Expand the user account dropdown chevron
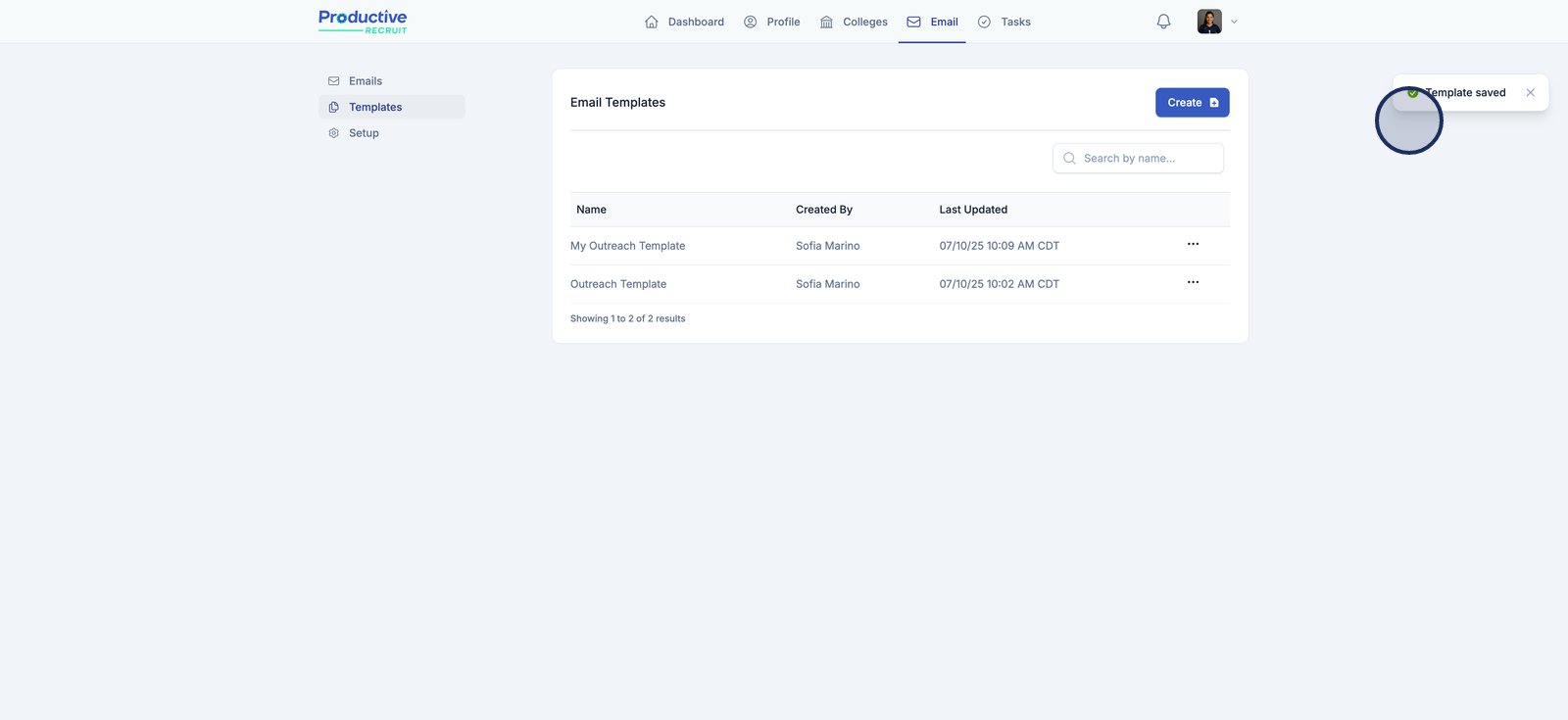The width and height of the screenshot is (1568, 720). (x=1234, y=22)
